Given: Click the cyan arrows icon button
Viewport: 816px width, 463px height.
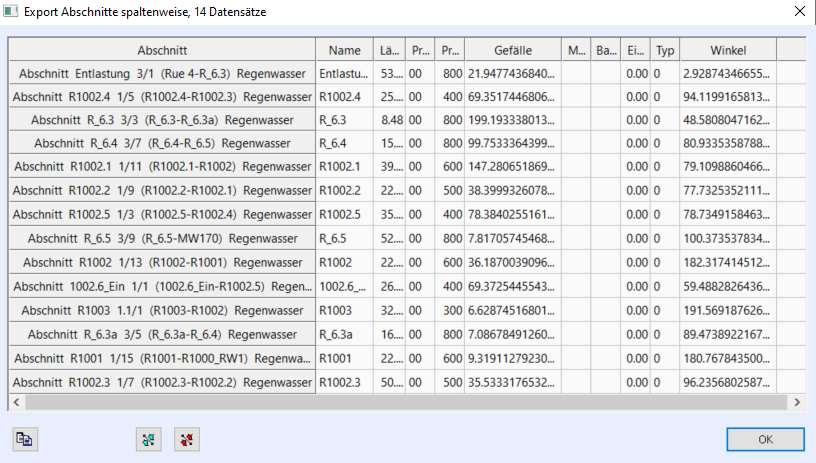Looking at the screenshot, I should click(148, 439).
